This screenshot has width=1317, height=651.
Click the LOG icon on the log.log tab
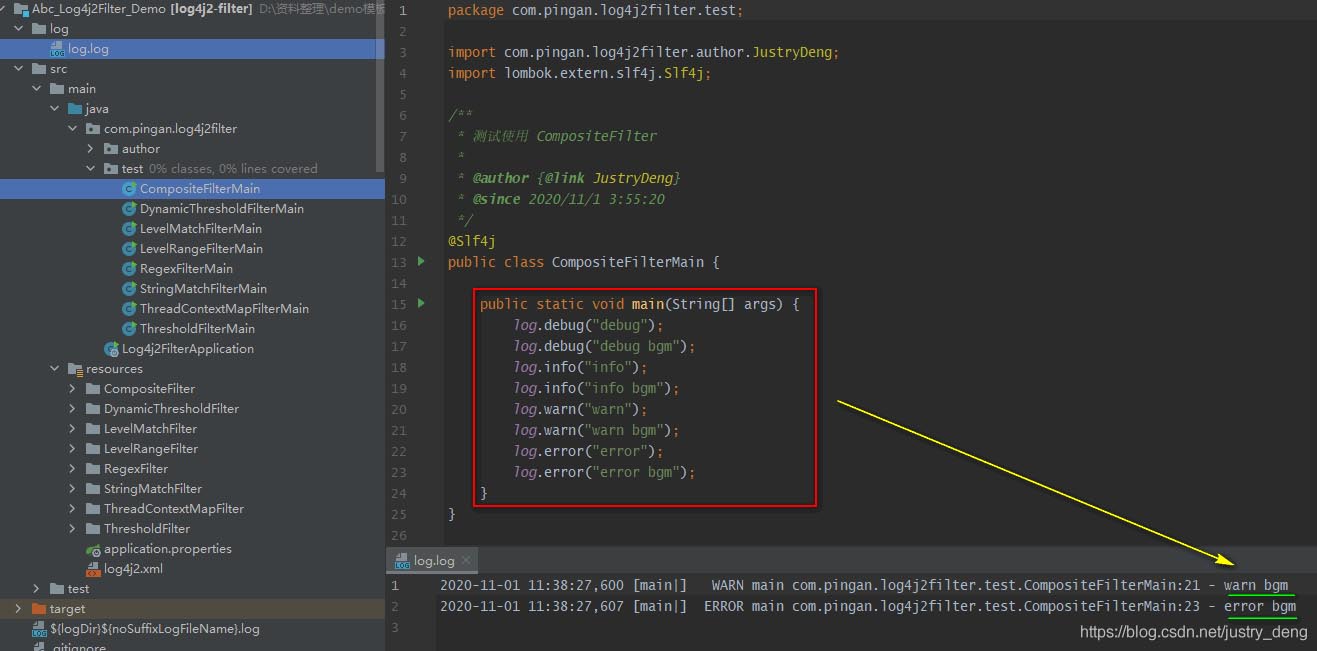(402, 561)
